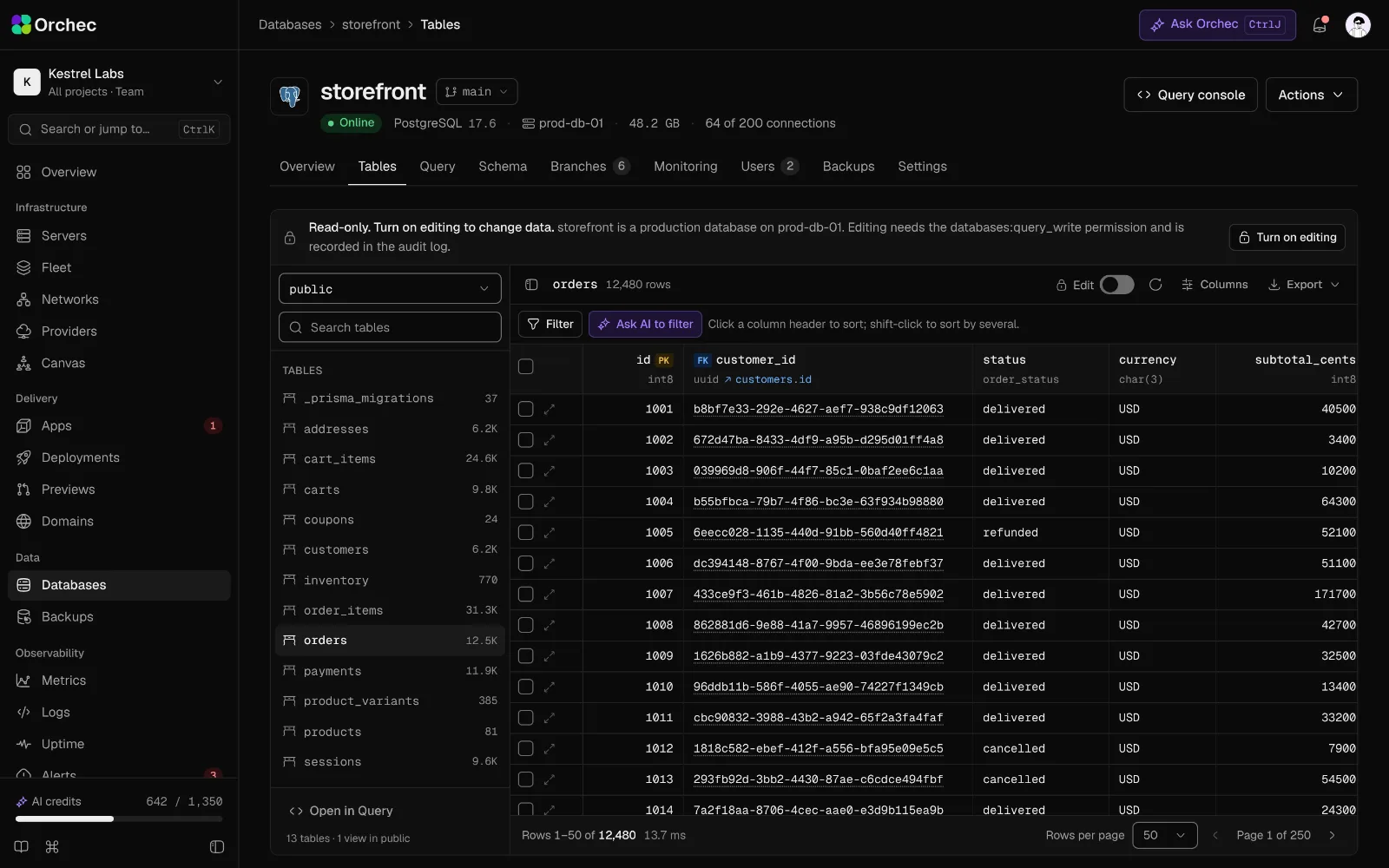
Task: Click the Ask AI to filter button
Action: 646,324
